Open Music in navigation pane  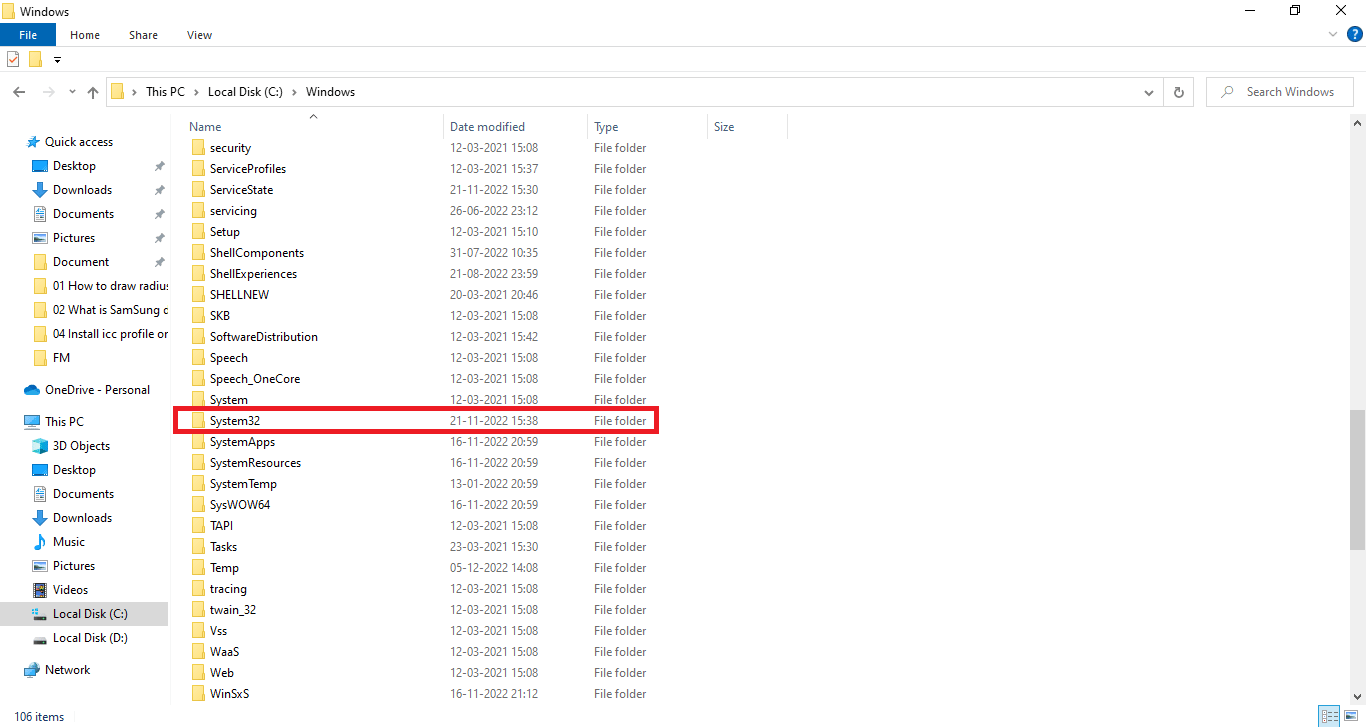[68, 542]
